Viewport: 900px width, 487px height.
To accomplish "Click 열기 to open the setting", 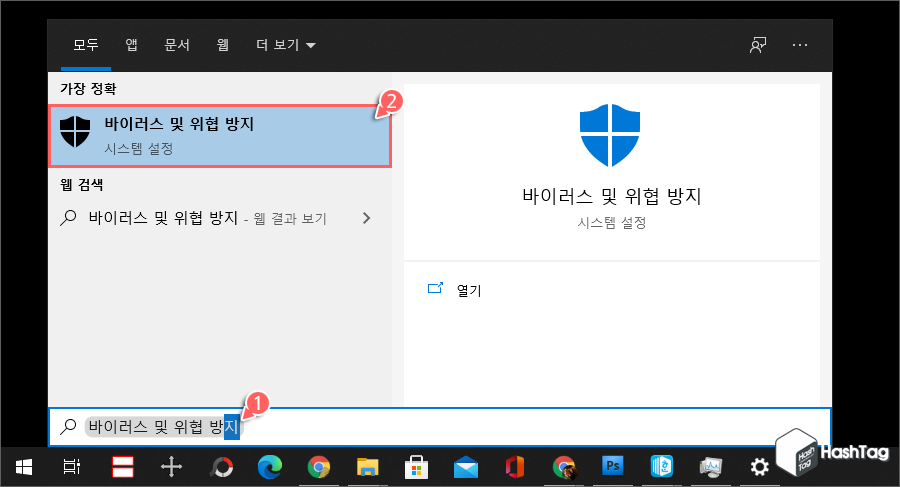I will tap(469, 290).
